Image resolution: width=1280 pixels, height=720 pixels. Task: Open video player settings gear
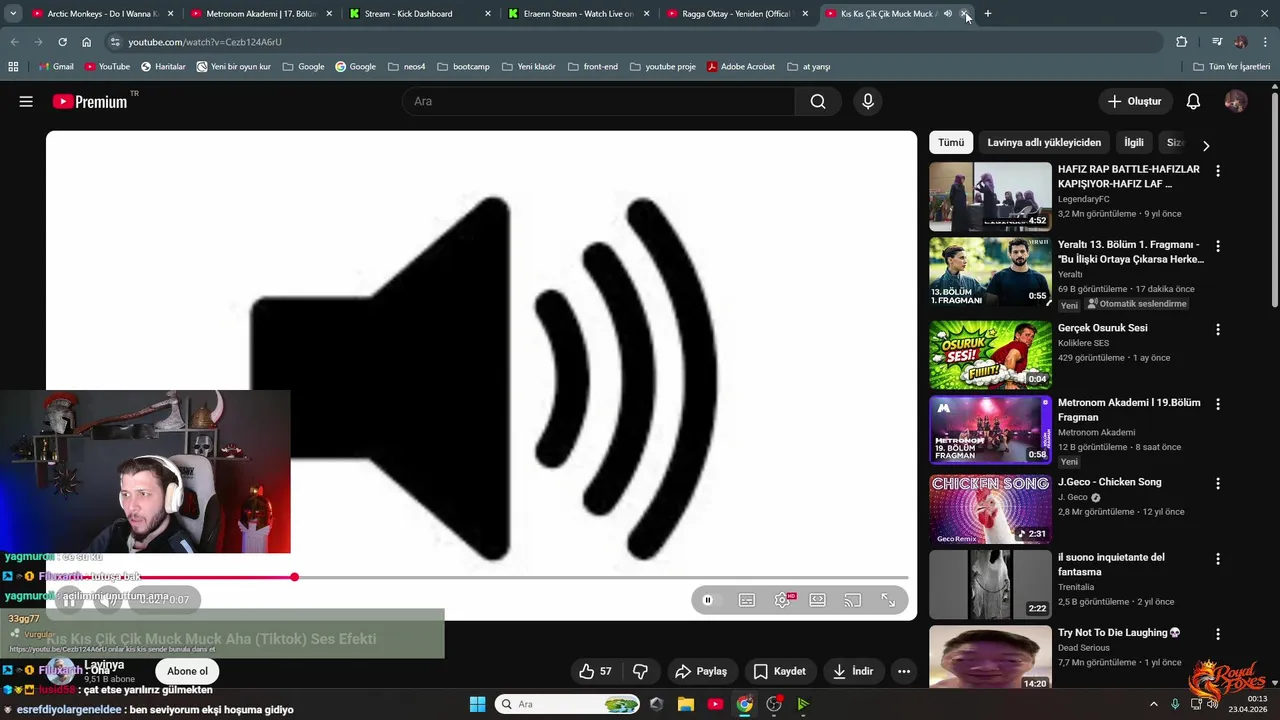point(783,600)
